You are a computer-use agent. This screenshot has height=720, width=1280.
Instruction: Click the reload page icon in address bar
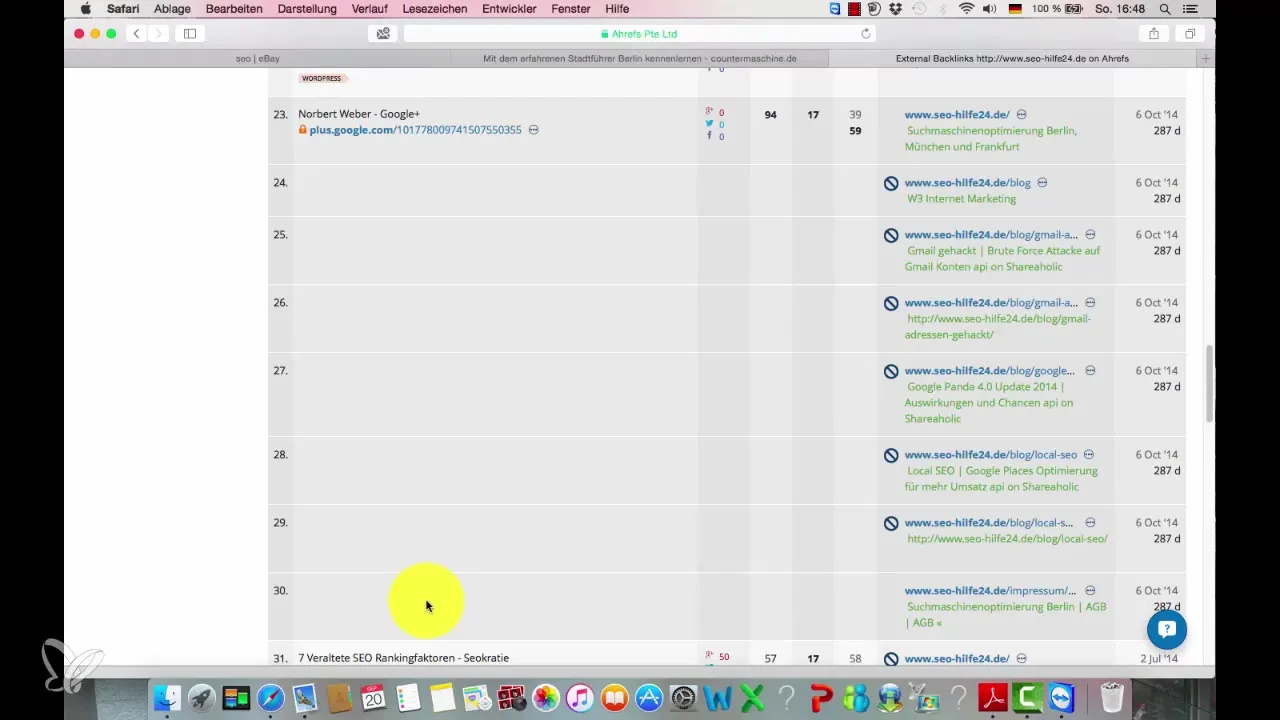click(x=866, y=33)
